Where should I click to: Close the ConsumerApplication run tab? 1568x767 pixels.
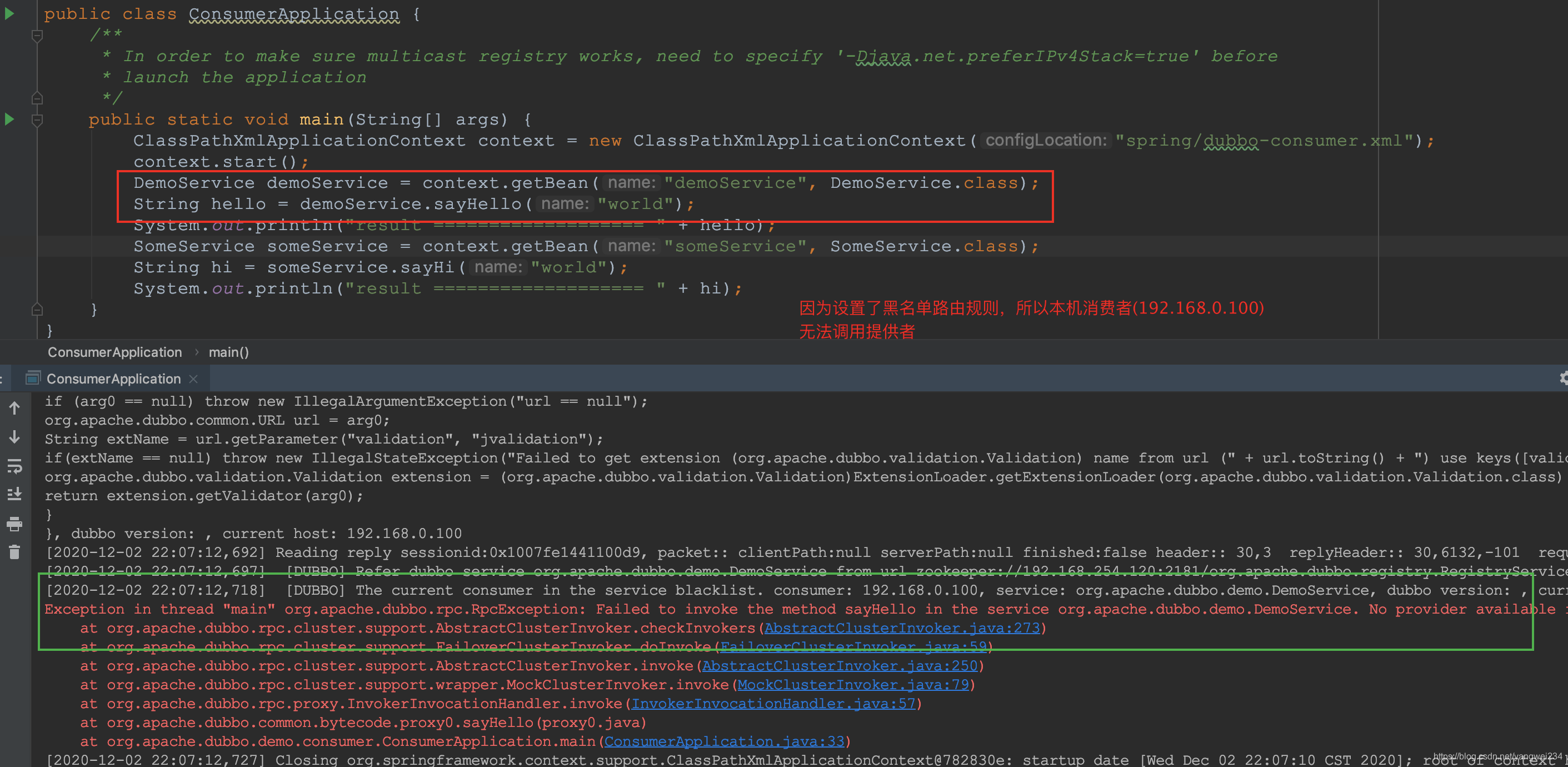point(193,378)
